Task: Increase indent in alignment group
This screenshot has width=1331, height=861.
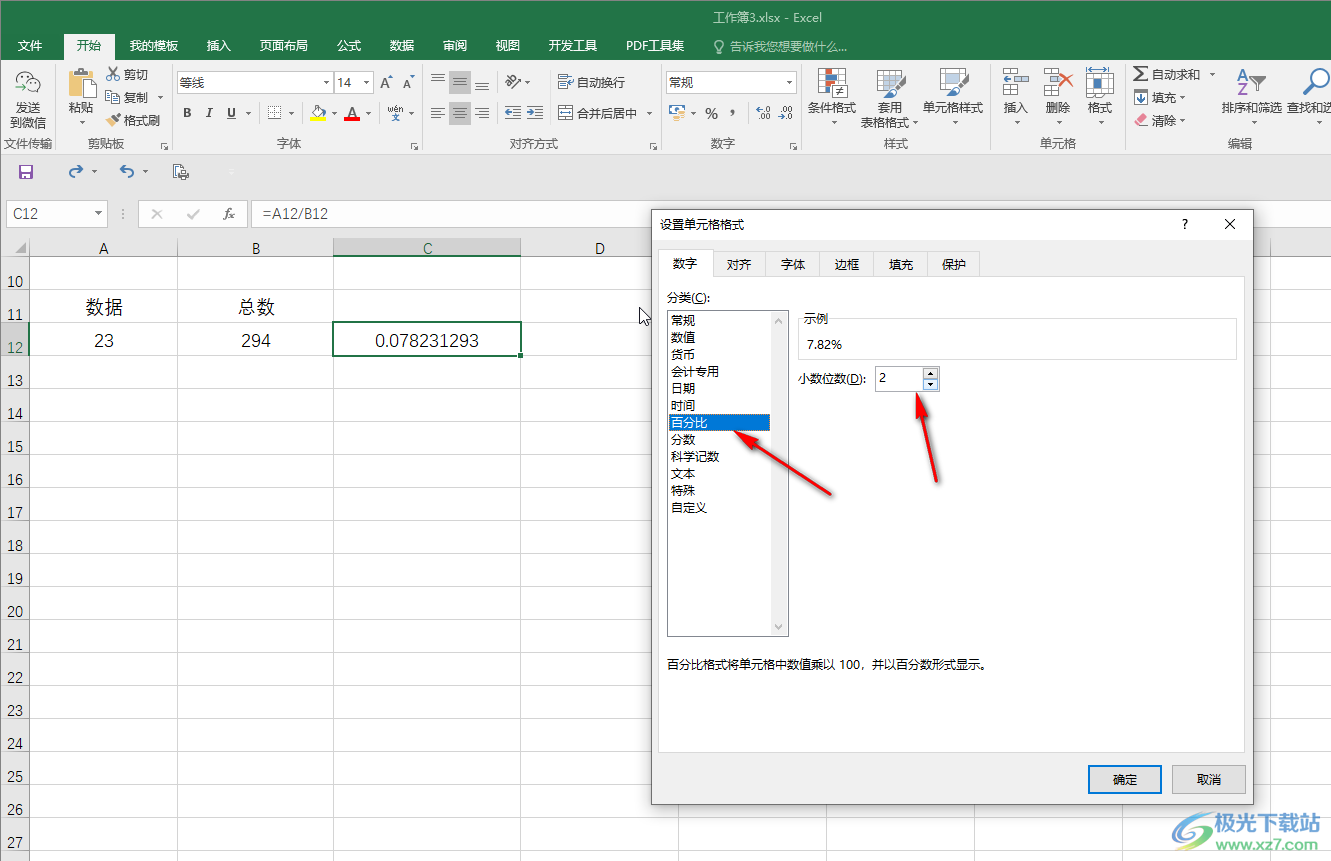Action: 535,113
